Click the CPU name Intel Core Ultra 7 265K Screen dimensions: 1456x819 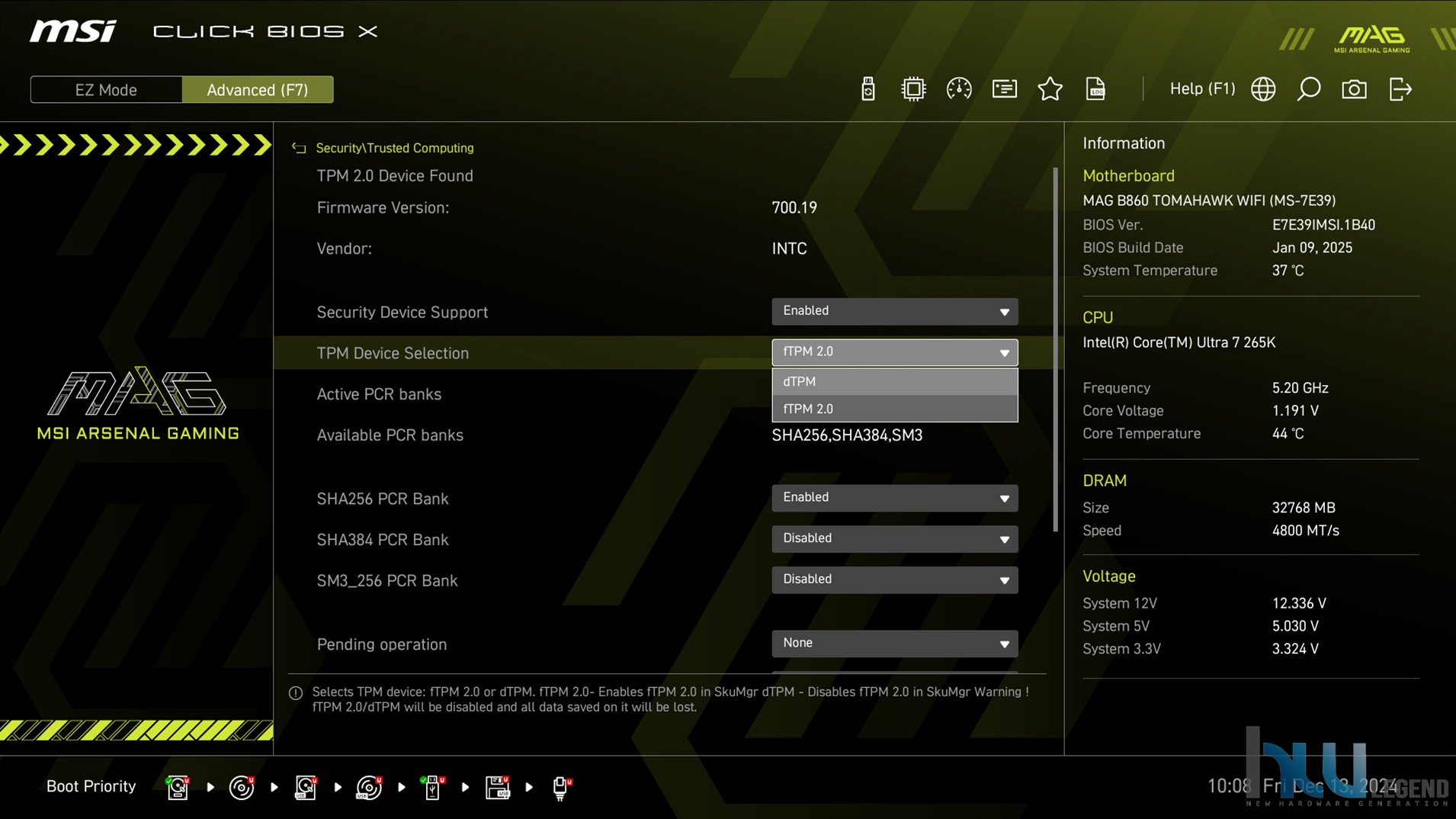[x=1179, y=342]
